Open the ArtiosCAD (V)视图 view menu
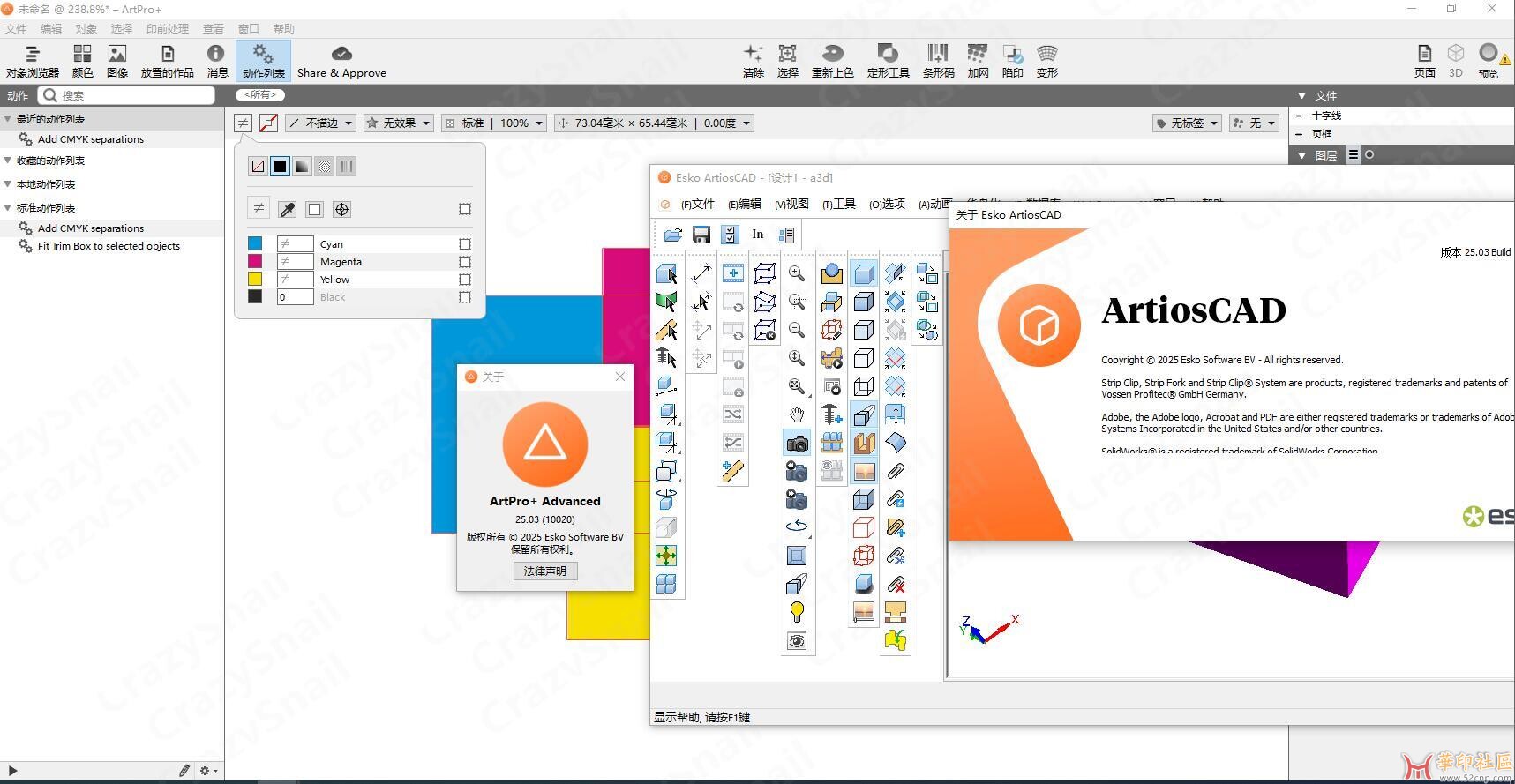The height and width of the screenshot is (784, 1515). pyautogui.click(x=791, y=204)
